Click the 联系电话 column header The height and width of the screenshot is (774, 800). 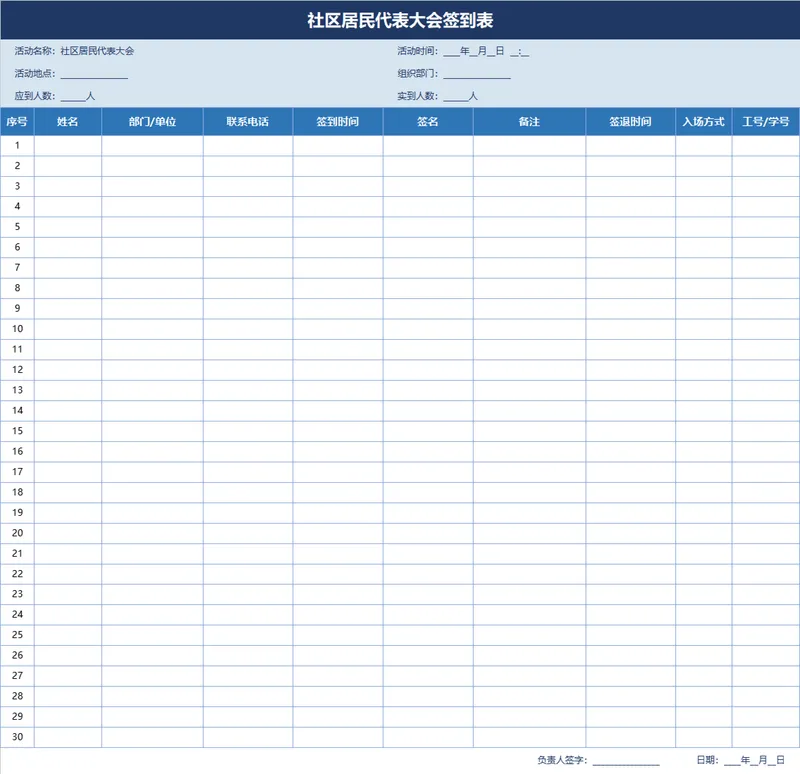tap(247, 121)
